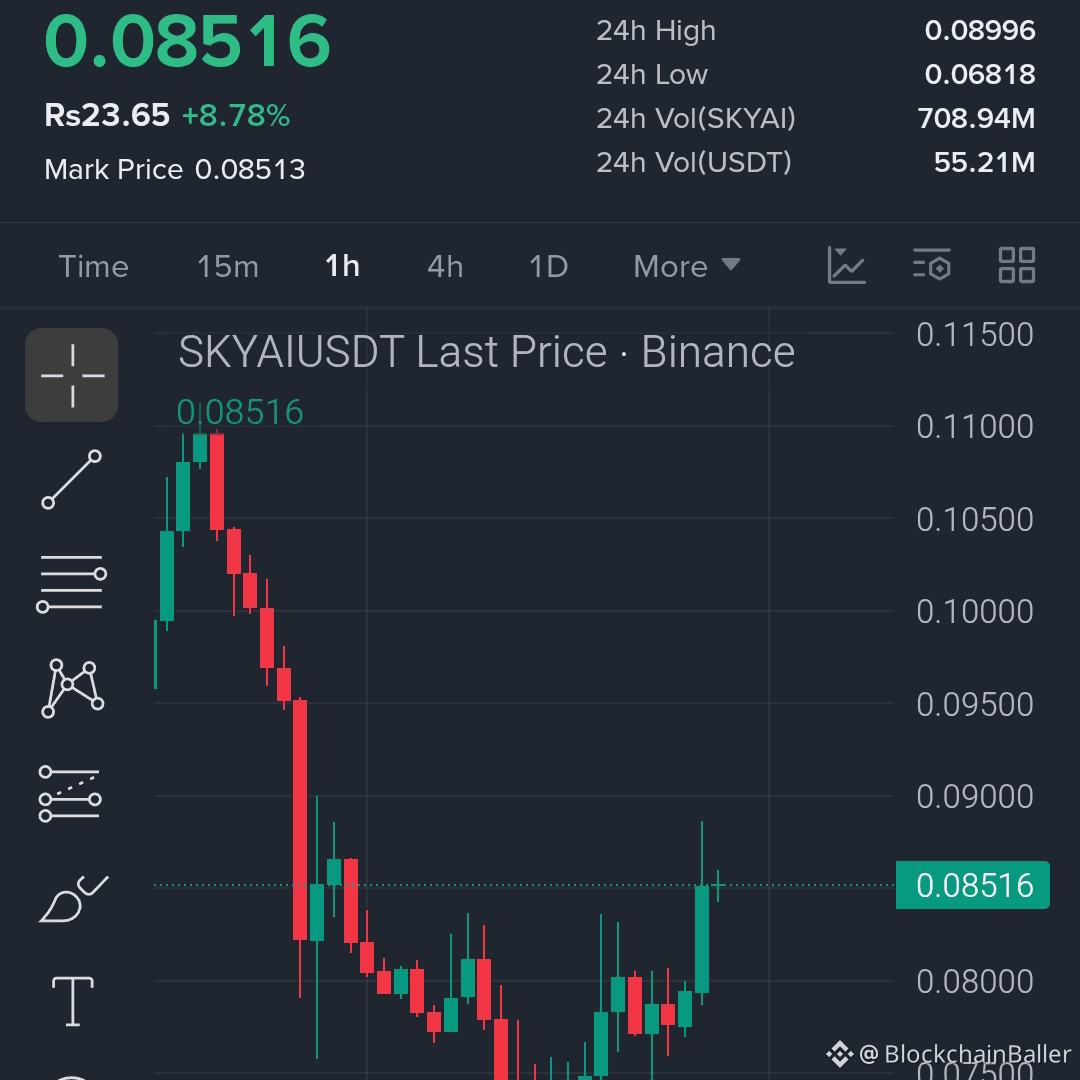Click the 0.09000 price axis label
This screenshot has width=1080, height=1080.
(975, 797)
